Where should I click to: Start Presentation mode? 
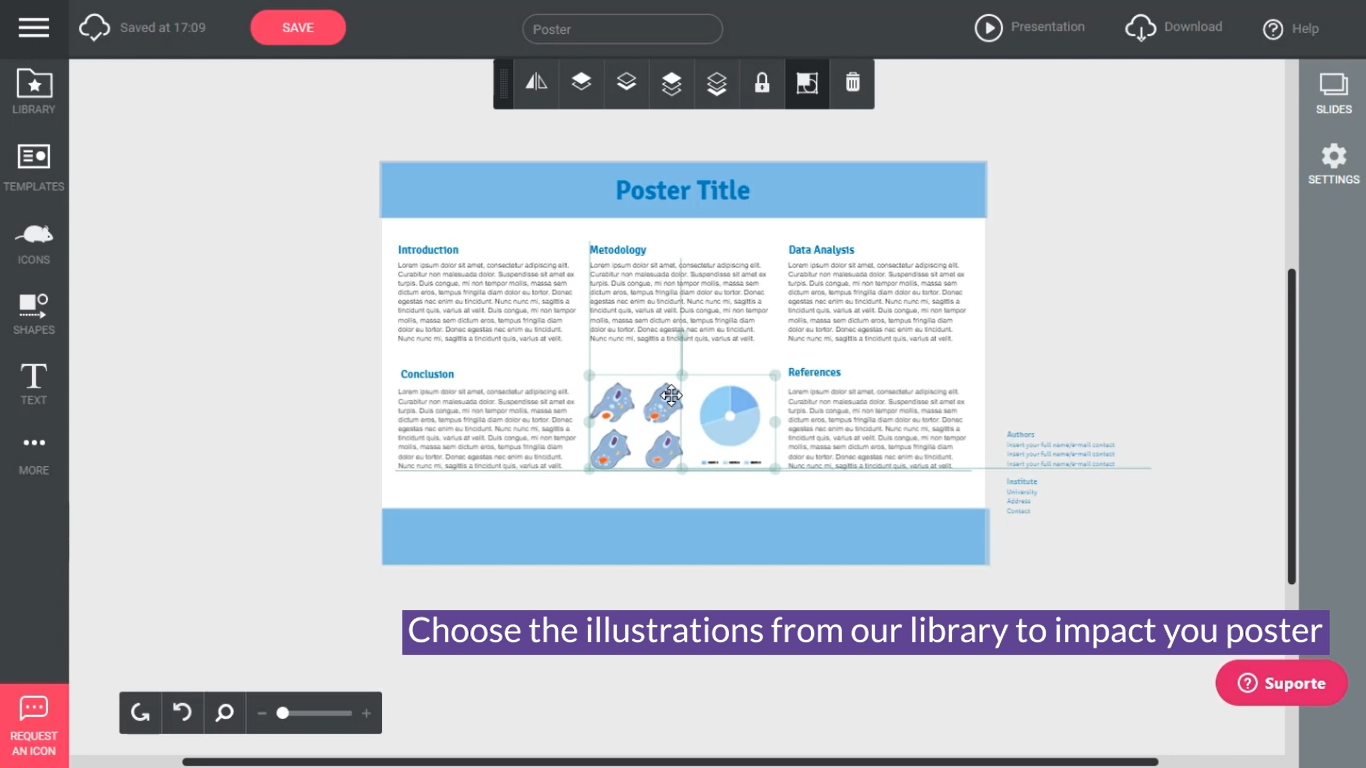1030,27
